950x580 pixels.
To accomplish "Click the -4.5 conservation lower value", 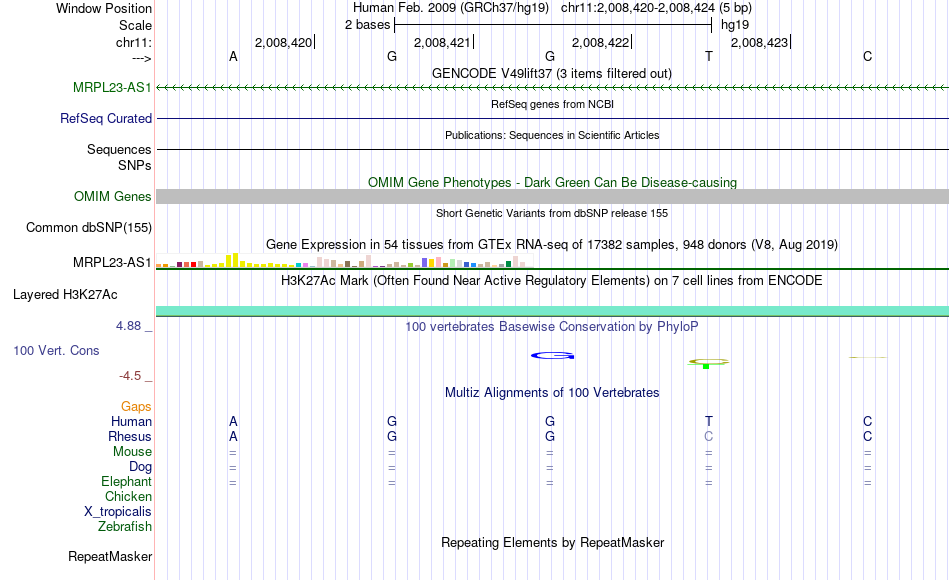I will pyautogui.click(x=130, y=376).
